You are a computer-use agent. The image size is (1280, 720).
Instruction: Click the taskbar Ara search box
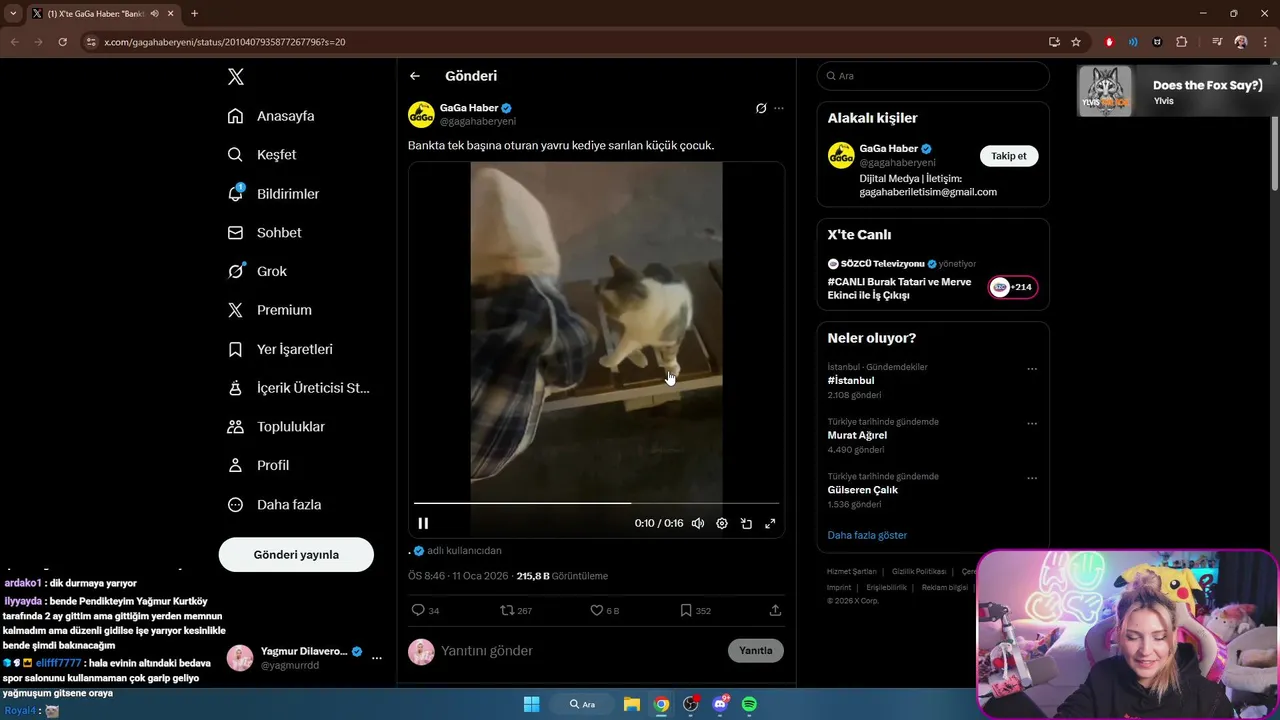tap(583, 704)
